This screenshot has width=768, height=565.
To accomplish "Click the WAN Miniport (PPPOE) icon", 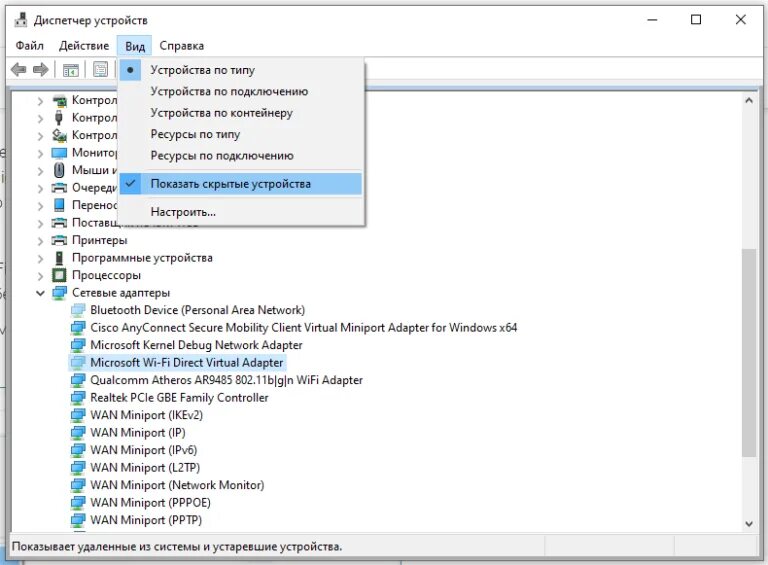I will click(x=78, y=503).
